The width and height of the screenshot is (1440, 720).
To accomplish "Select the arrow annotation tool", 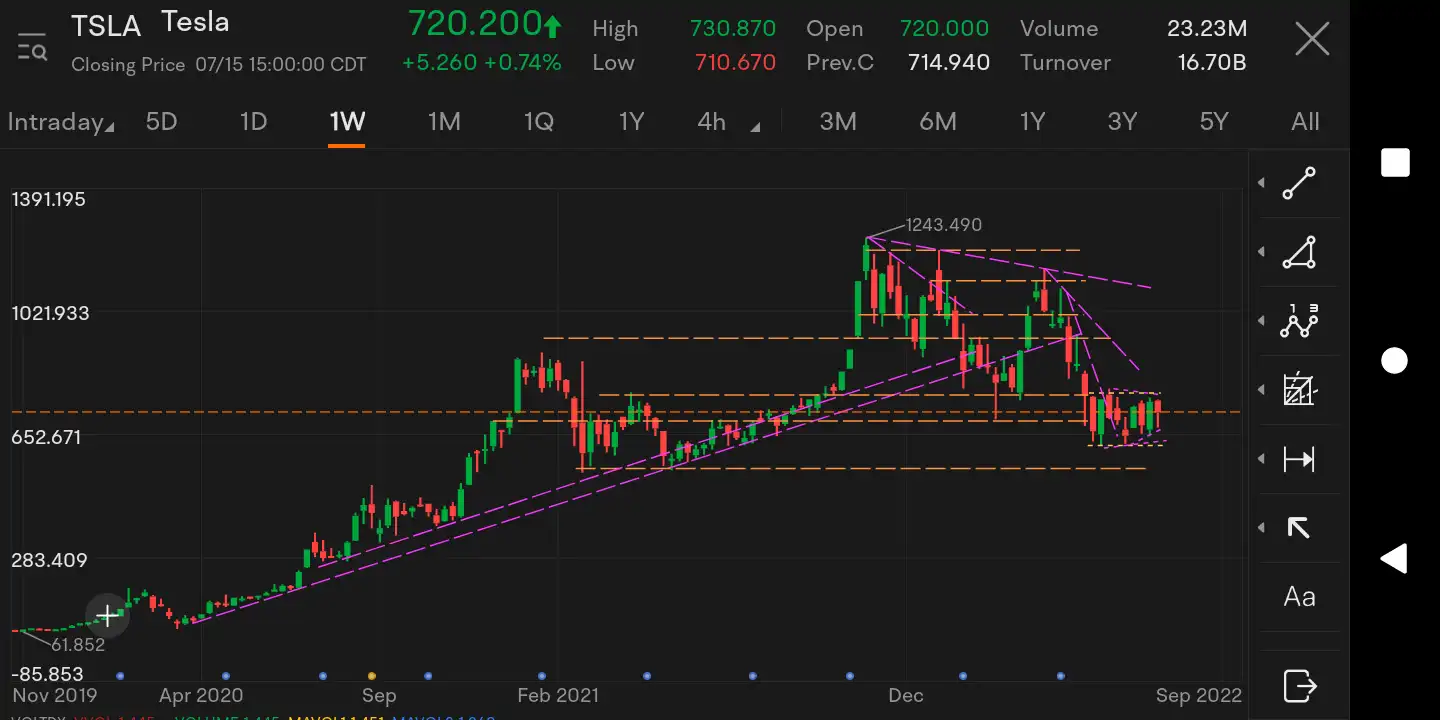I will click(1299, 528).
